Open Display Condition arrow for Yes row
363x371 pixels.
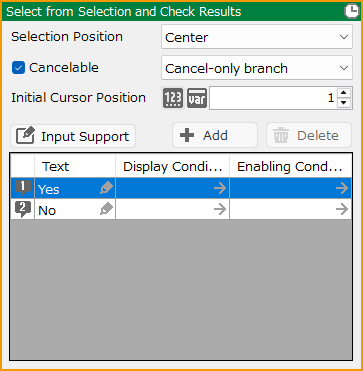pos(220,188)
